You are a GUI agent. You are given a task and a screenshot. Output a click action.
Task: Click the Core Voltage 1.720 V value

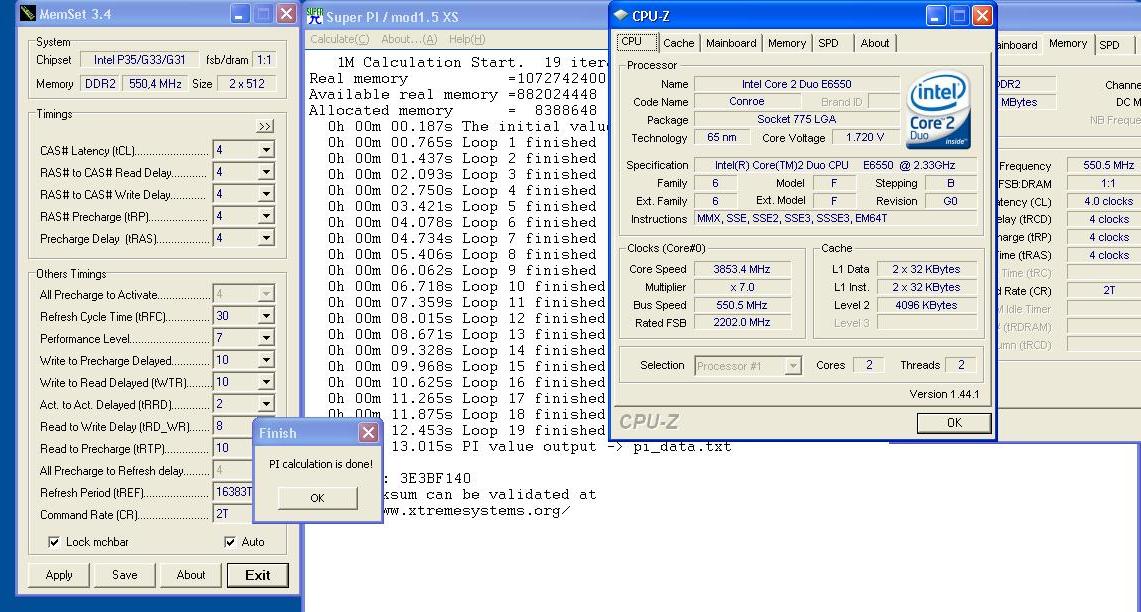tap(864, 138)
